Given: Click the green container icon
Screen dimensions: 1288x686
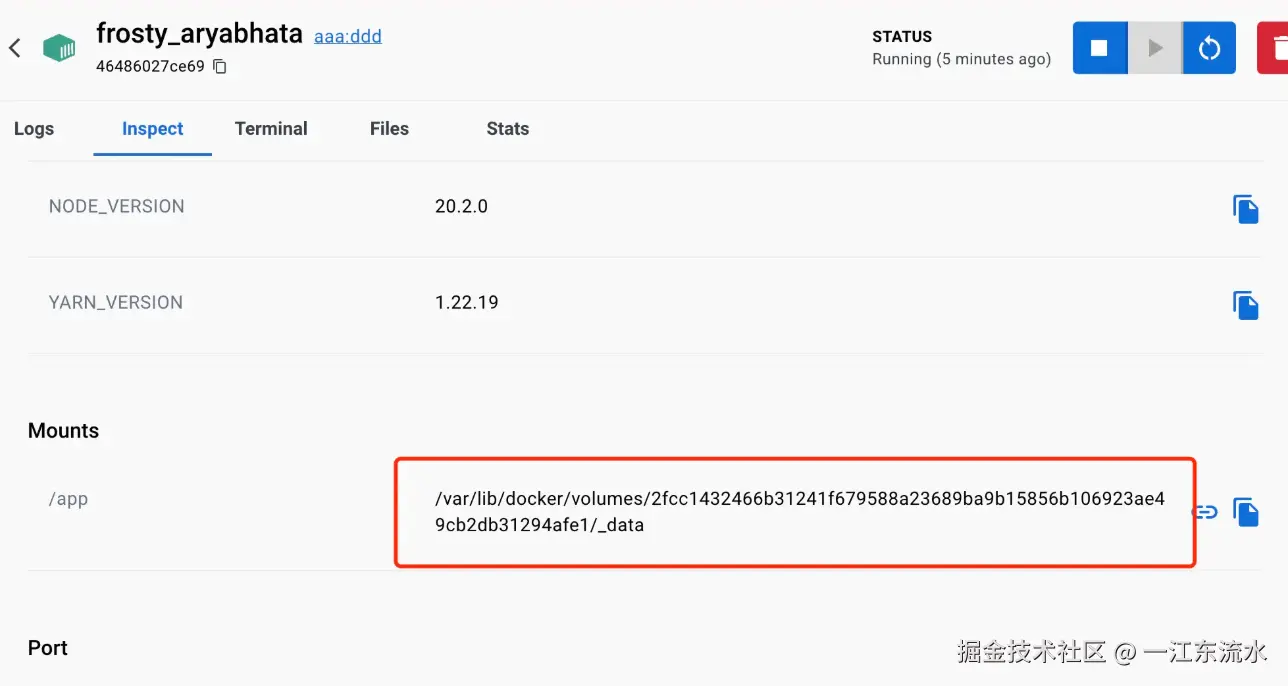Looking at the screenshot, I should pos(60,48).
